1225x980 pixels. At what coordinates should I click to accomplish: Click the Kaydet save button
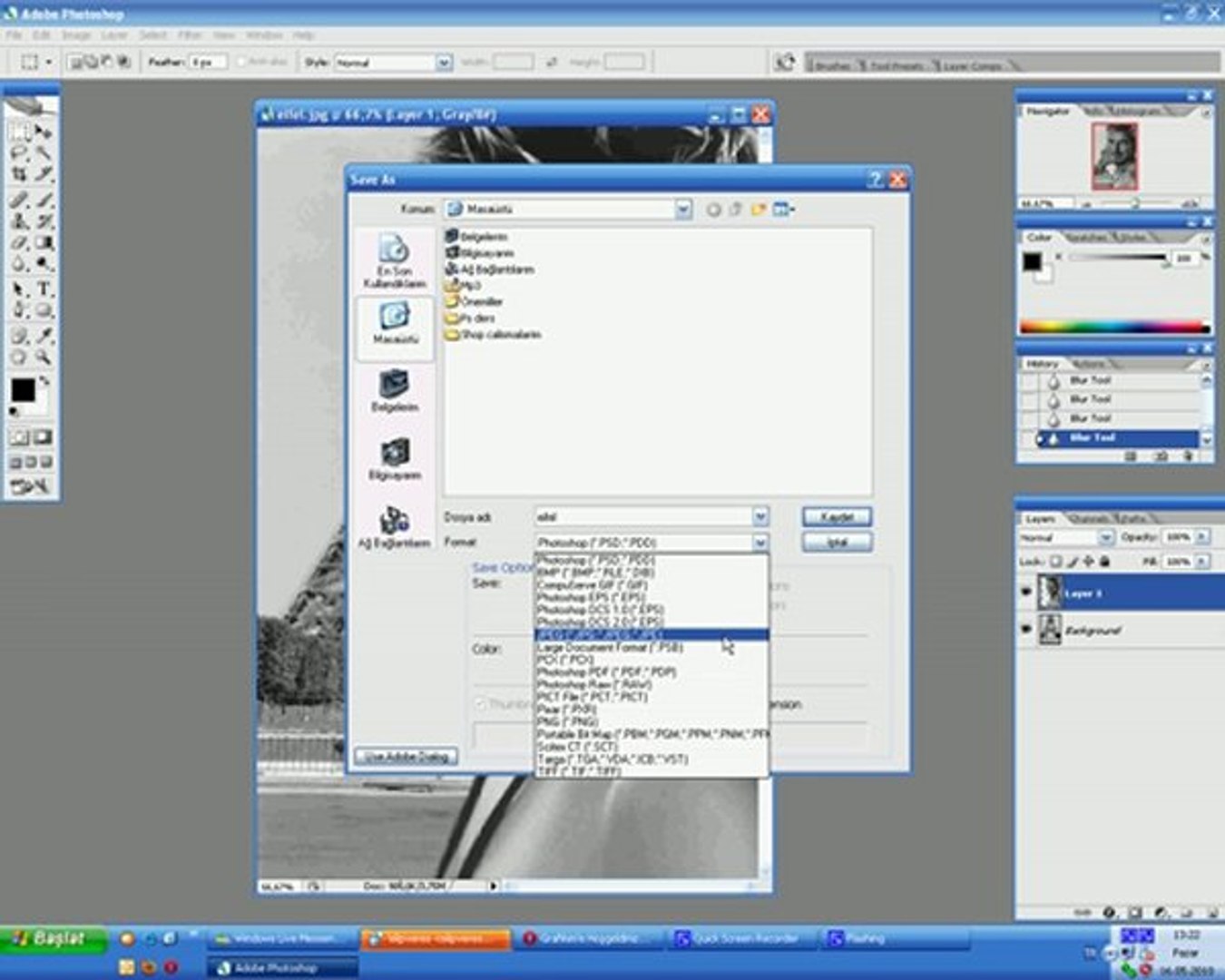837,516
